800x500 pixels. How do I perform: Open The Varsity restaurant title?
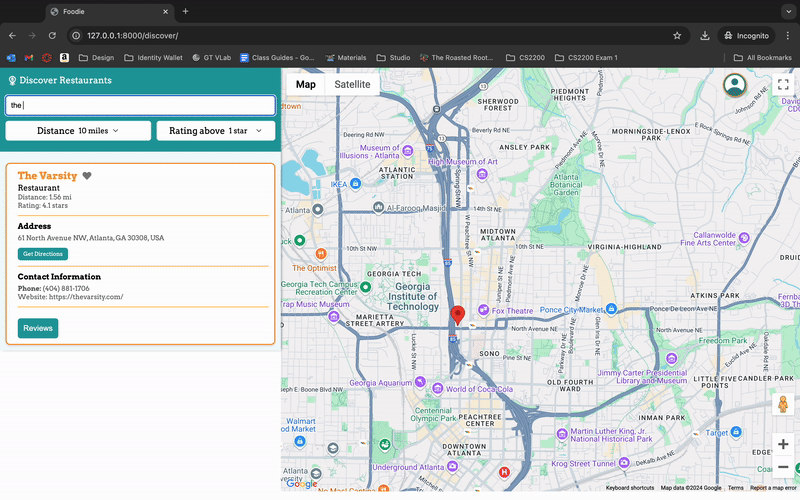(47, 176)
